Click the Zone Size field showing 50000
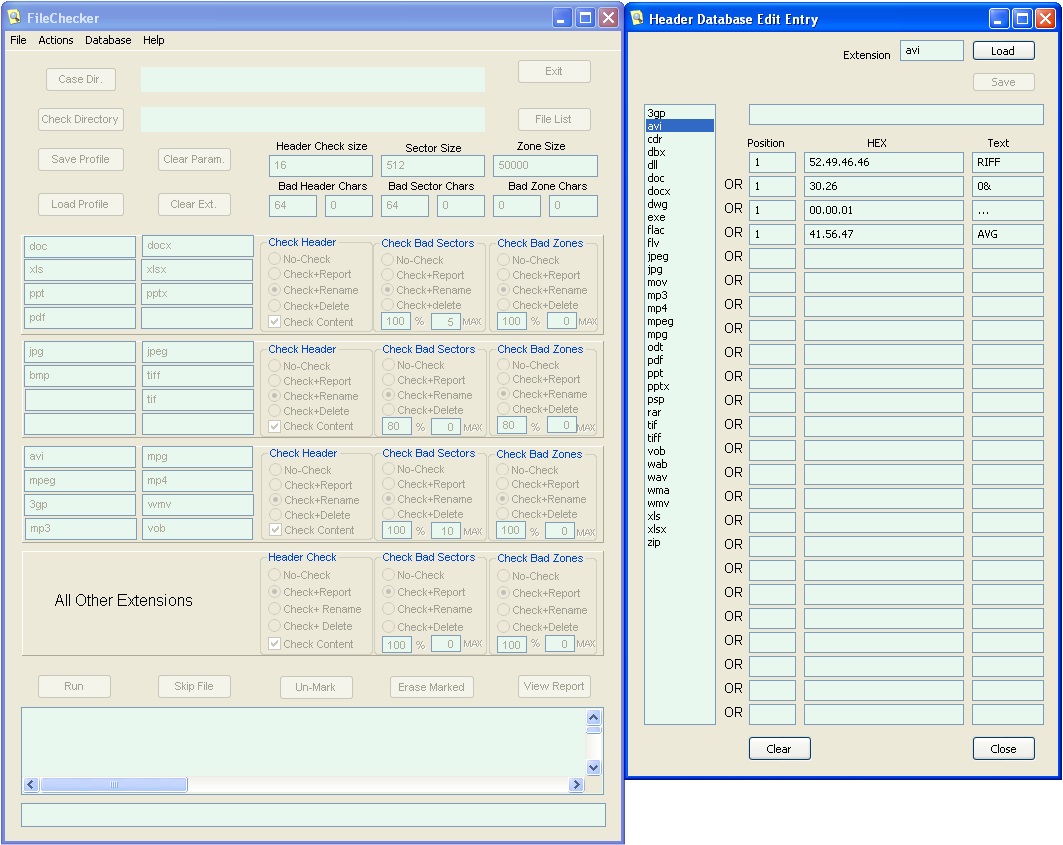Image resolution: width=1063 pixels, height=845 pixels. [x=545, y=165]
